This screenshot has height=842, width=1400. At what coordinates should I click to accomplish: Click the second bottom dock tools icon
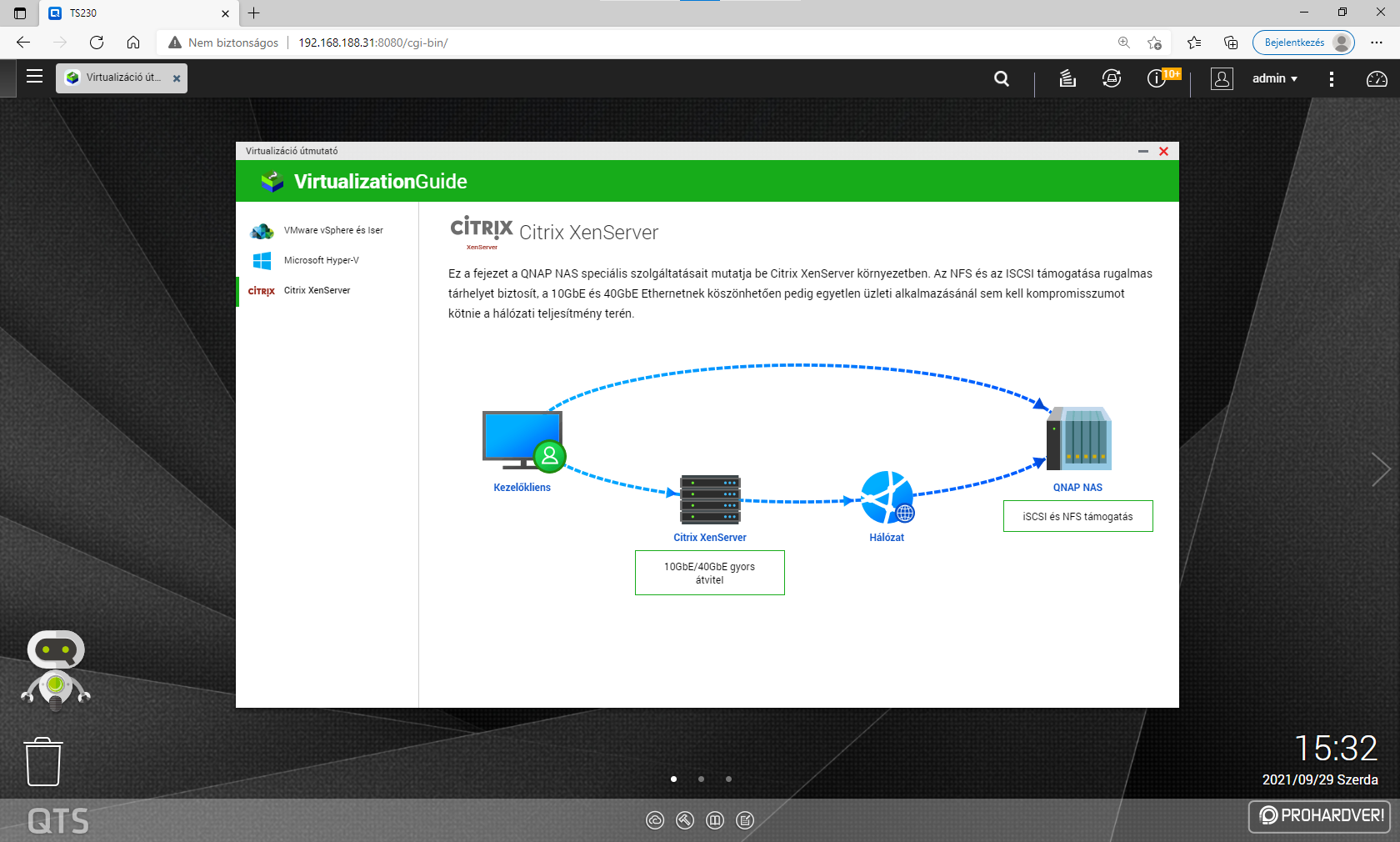[685, 820]
